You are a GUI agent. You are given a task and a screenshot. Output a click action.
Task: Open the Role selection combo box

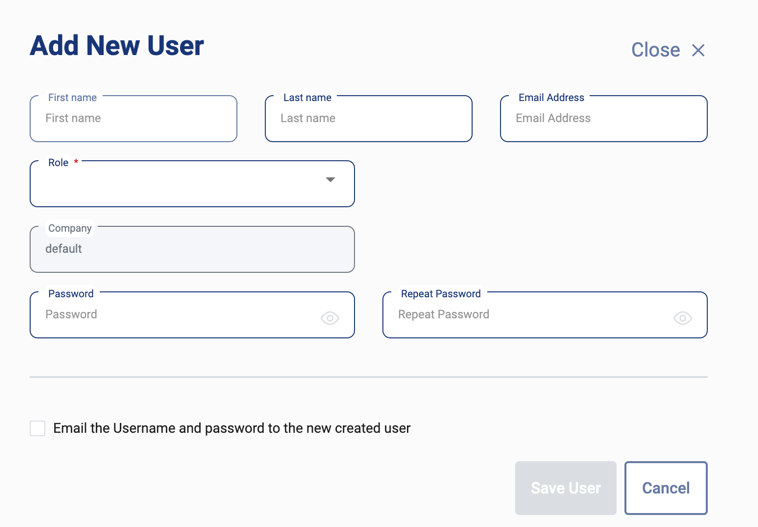pyautogui.click(x=180, y=184)
